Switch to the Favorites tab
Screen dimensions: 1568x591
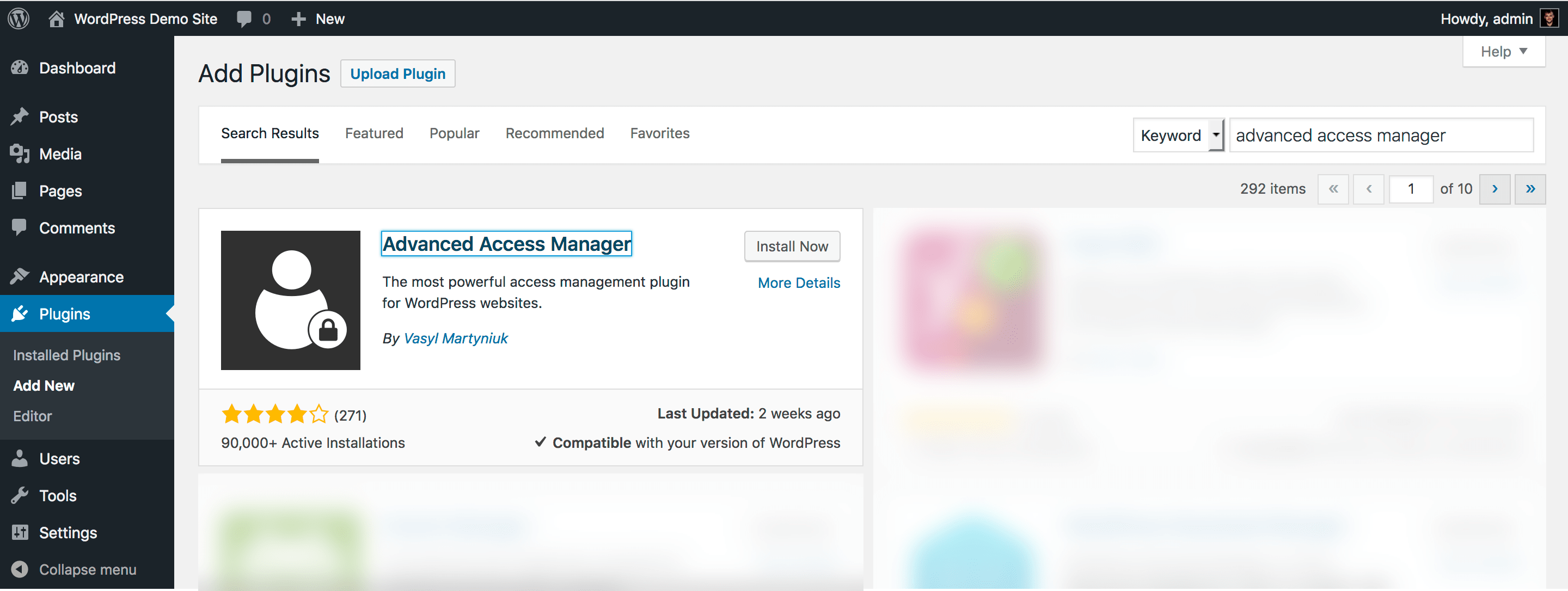(x=660, y=133)
